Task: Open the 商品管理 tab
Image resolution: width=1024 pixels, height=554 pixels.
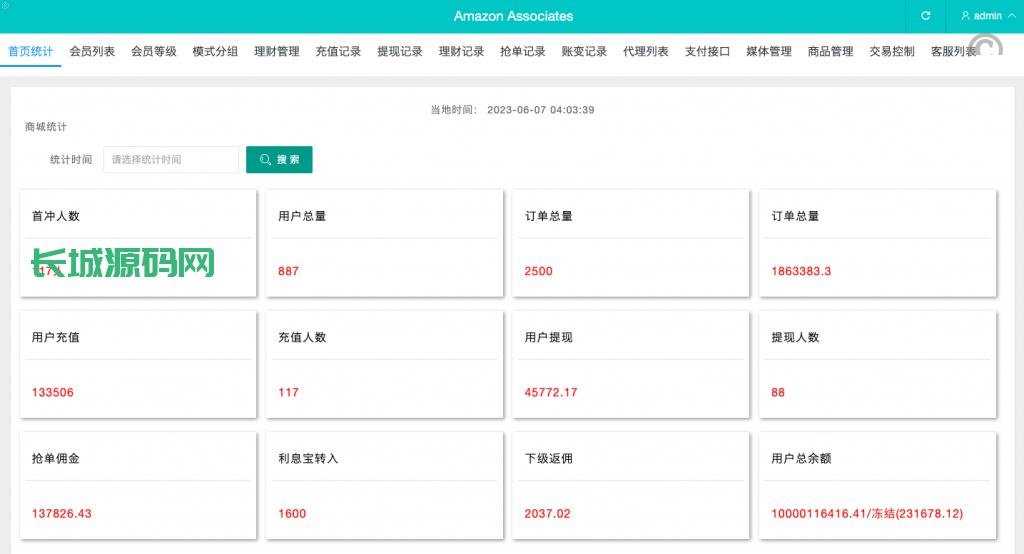Action: (831, 52)
